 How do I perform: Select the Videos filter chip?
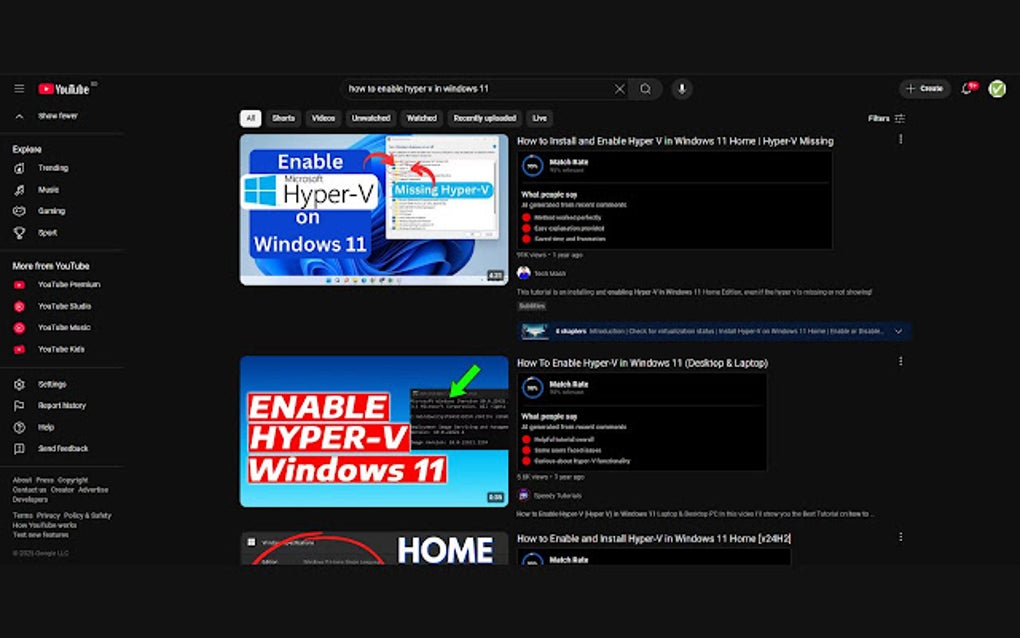tap(323, 118)
